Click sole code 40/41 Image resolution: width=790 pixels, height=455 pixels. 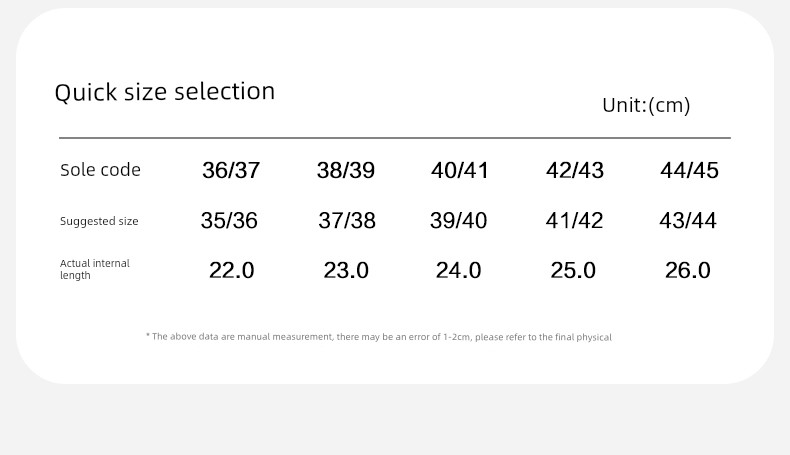point(459,170)
